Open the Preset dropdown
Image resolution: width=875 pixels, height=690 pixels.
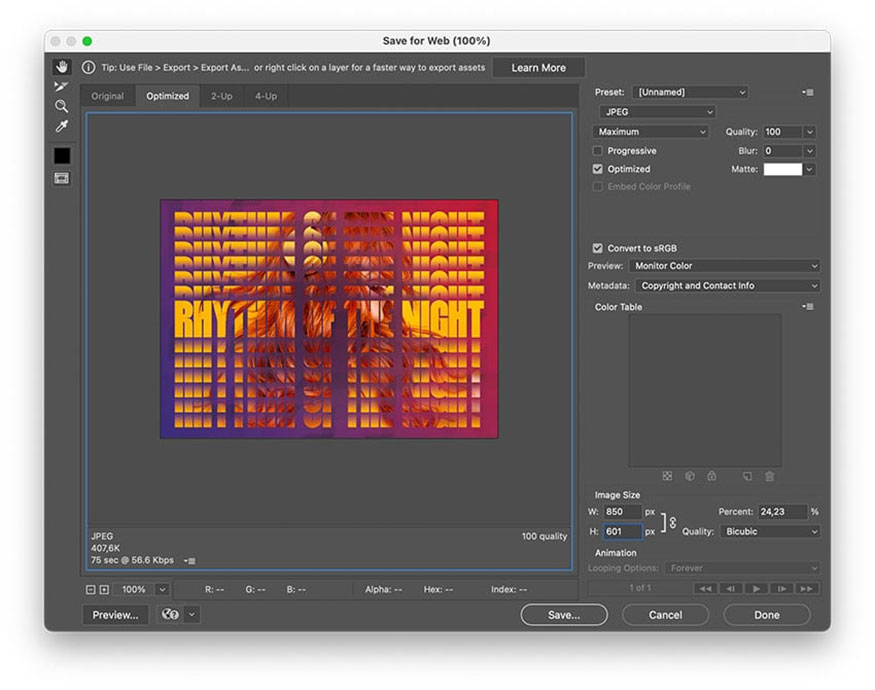pos(690,92)
